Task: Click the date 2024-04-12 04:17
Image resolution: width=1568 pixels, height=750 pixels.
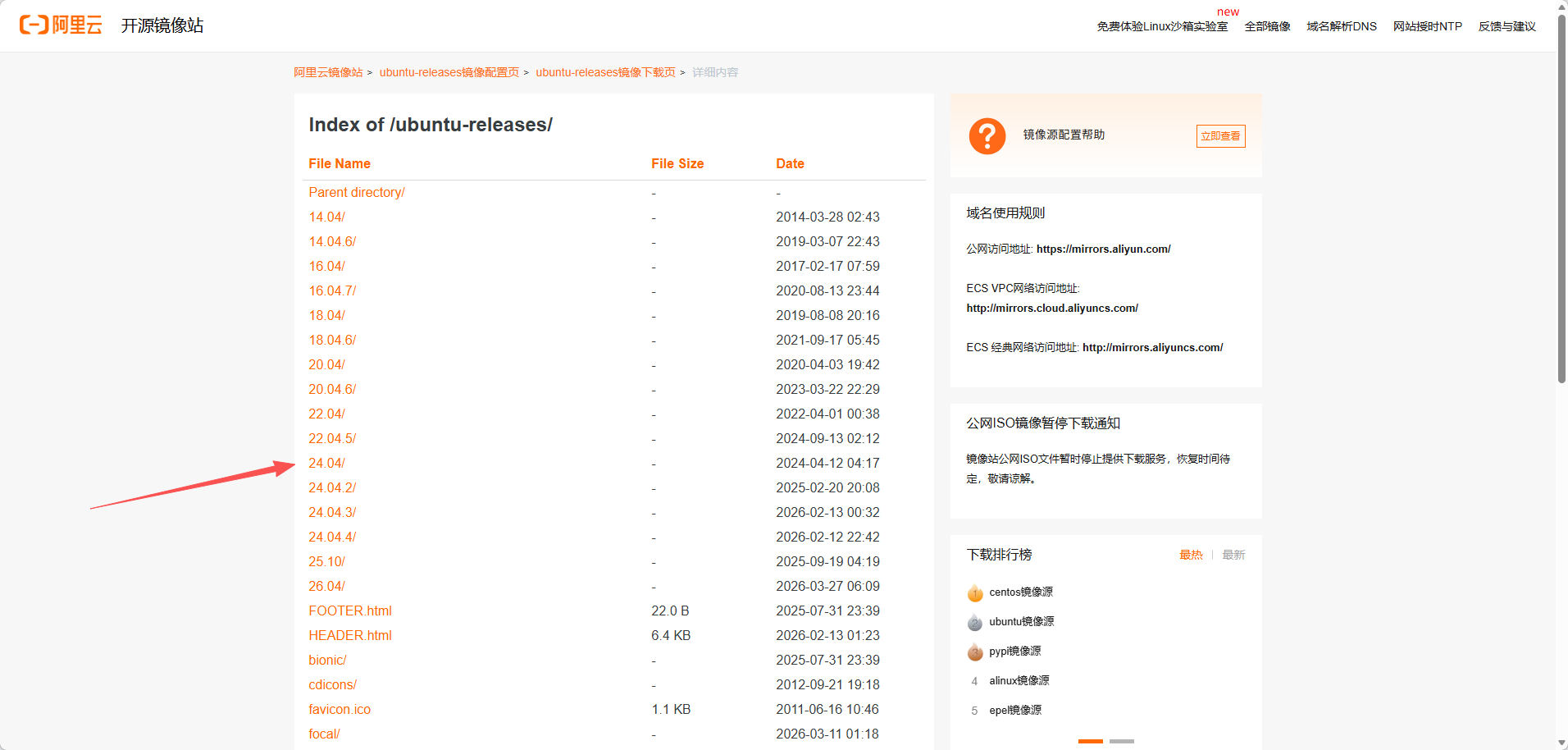Action: point(827,463)
